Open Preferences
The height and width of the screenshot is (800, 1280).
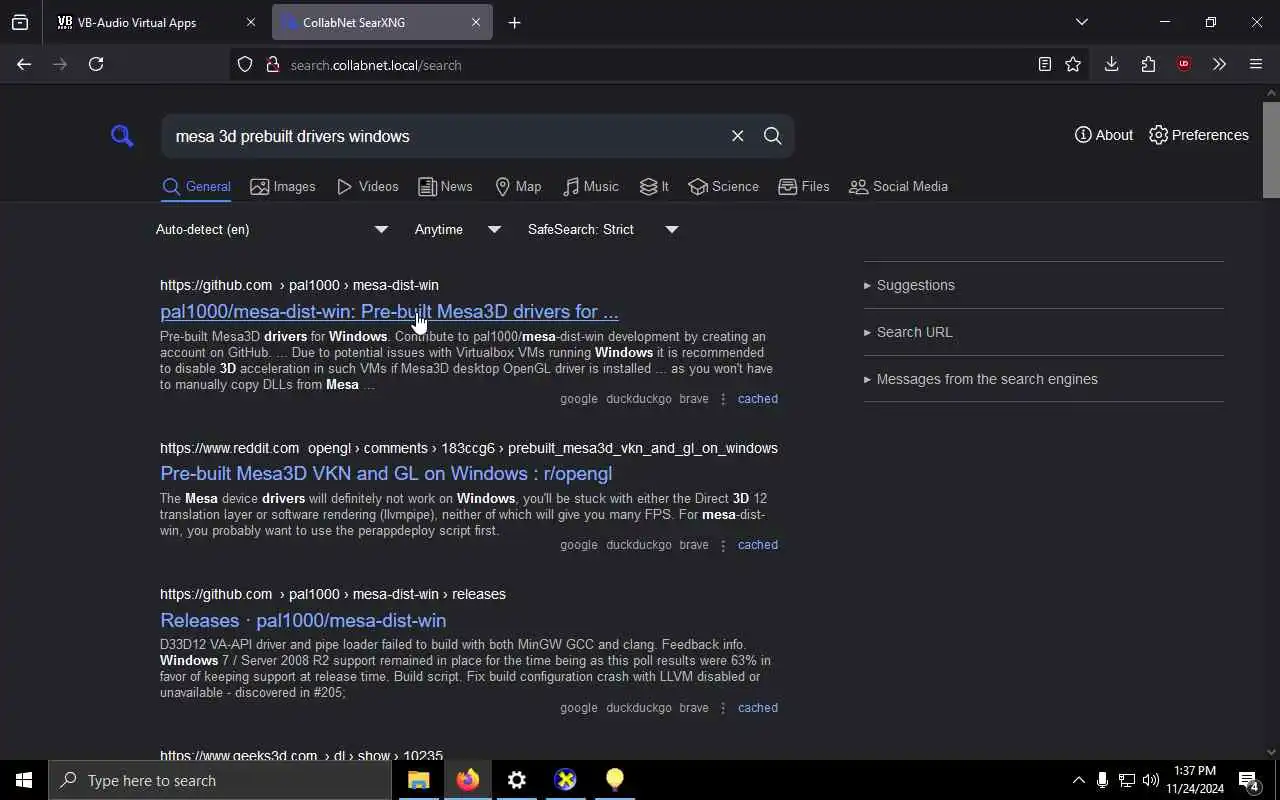[1199, 135]
